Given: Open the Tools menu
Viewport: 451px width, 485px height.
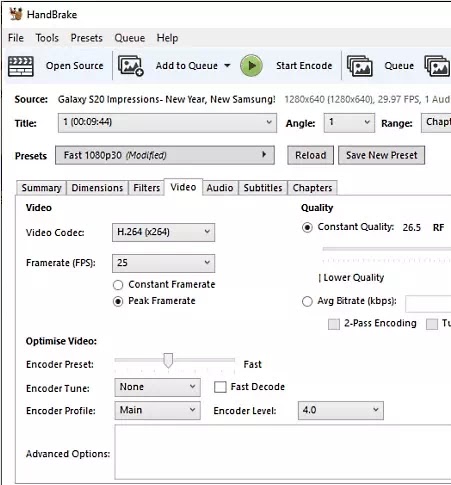Looking at the screenshot, I should (x=47, y=38).
